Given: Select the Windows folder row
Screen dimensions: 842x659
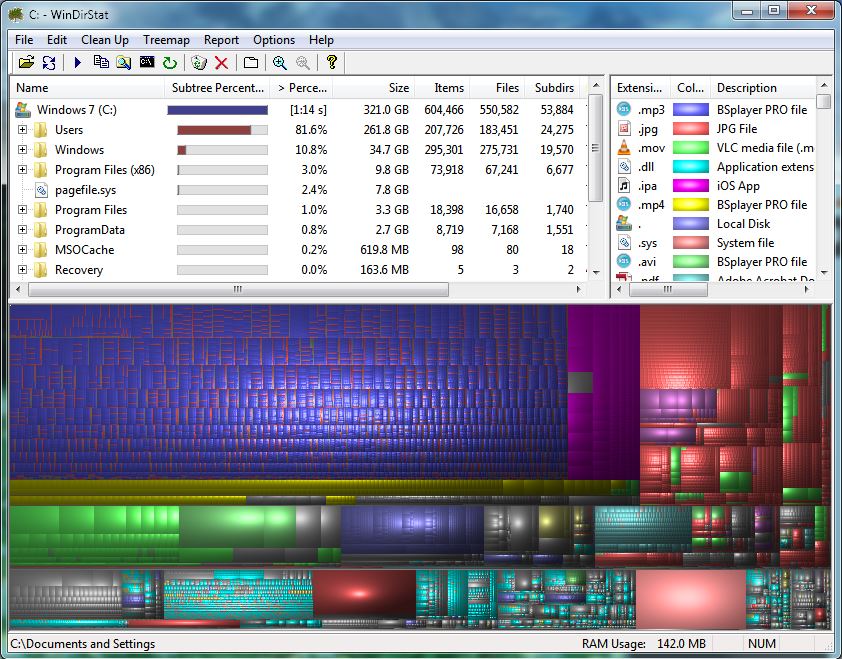Looking at the screenshot, I should tap(299, 149).
